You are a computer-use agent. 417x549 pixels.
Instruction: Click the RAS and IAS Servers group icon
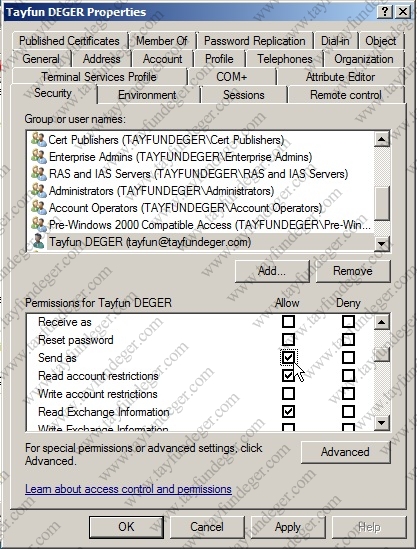pos(39,173)
